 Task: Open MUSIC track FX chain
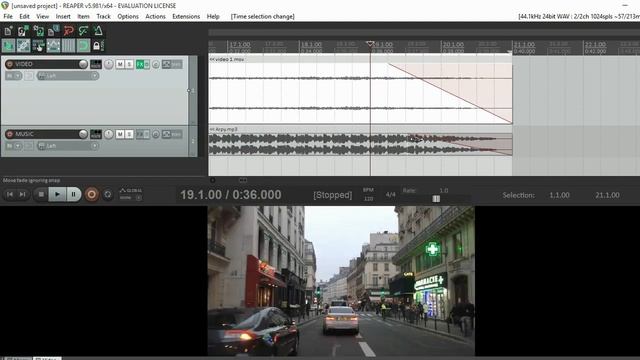pos(140,134)
